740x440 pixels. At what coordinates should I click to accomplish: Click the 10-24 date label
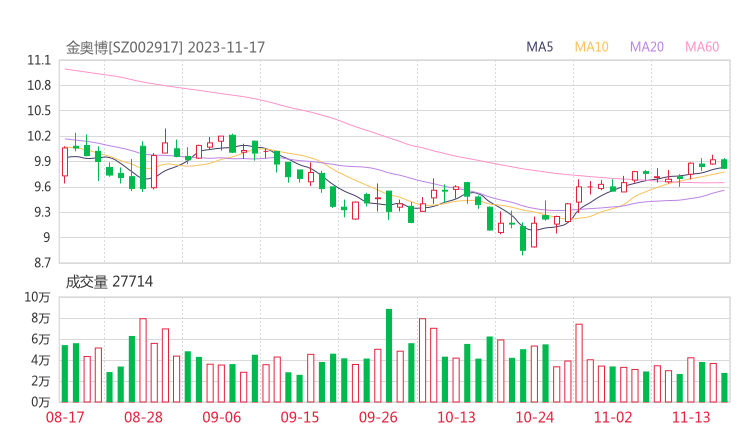(534, 417)
